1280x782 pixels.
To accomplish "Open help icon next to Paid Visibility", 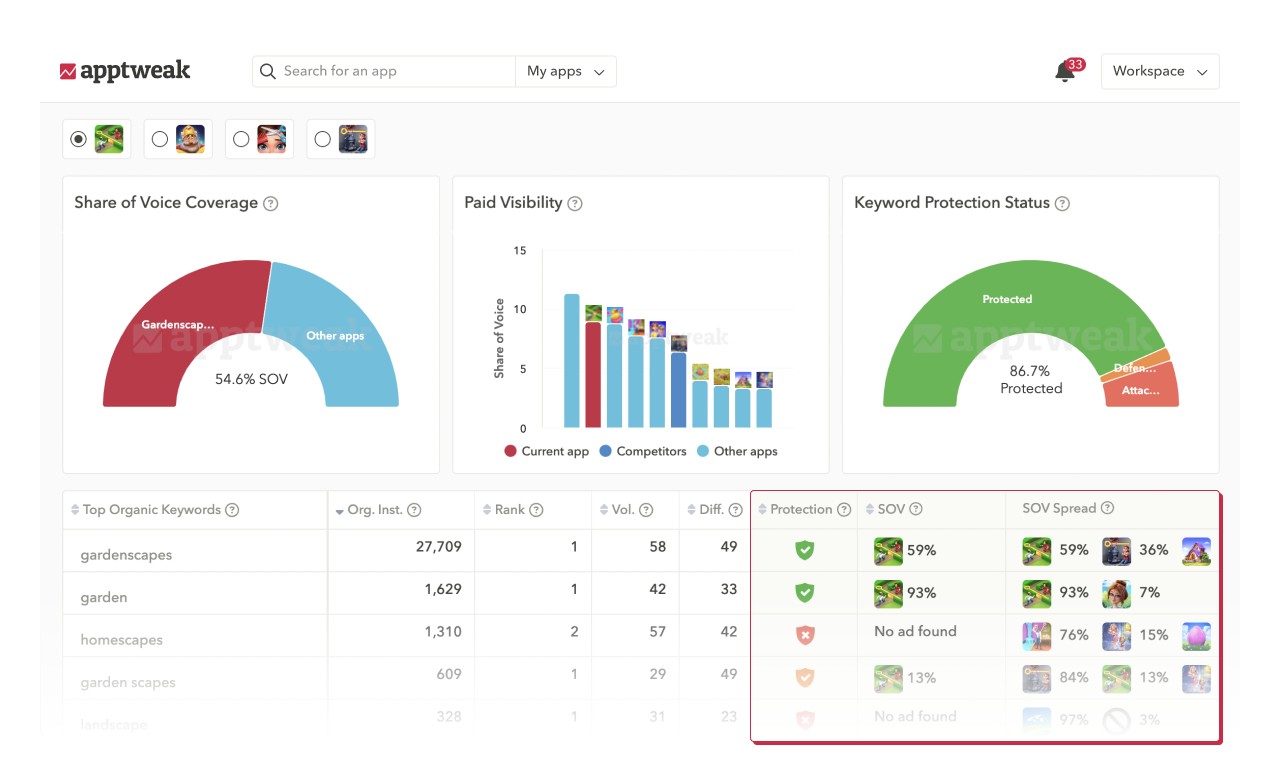I will point(574,203).
